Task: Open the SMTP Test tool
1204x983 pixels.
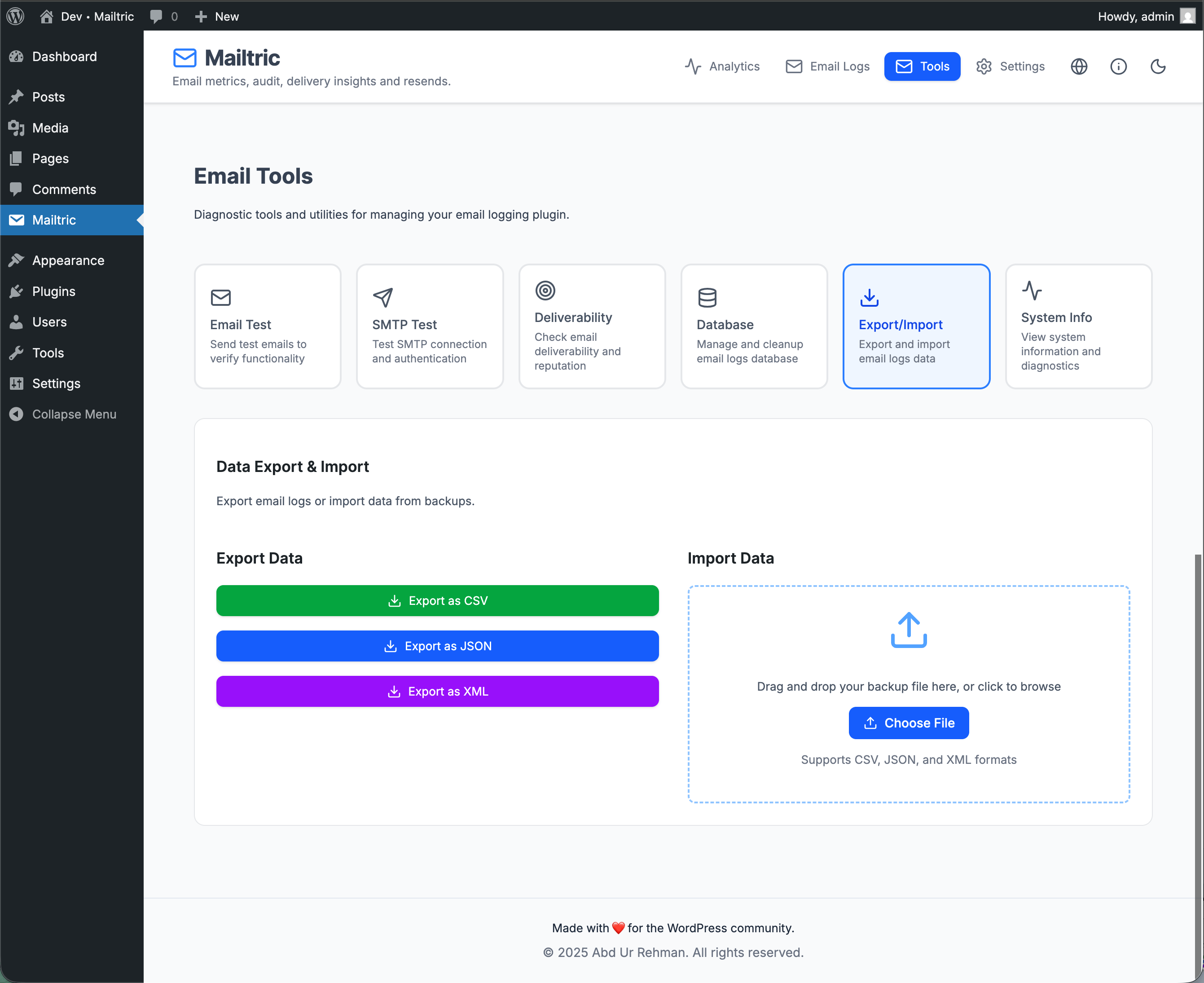Action: tap(430, 327)
